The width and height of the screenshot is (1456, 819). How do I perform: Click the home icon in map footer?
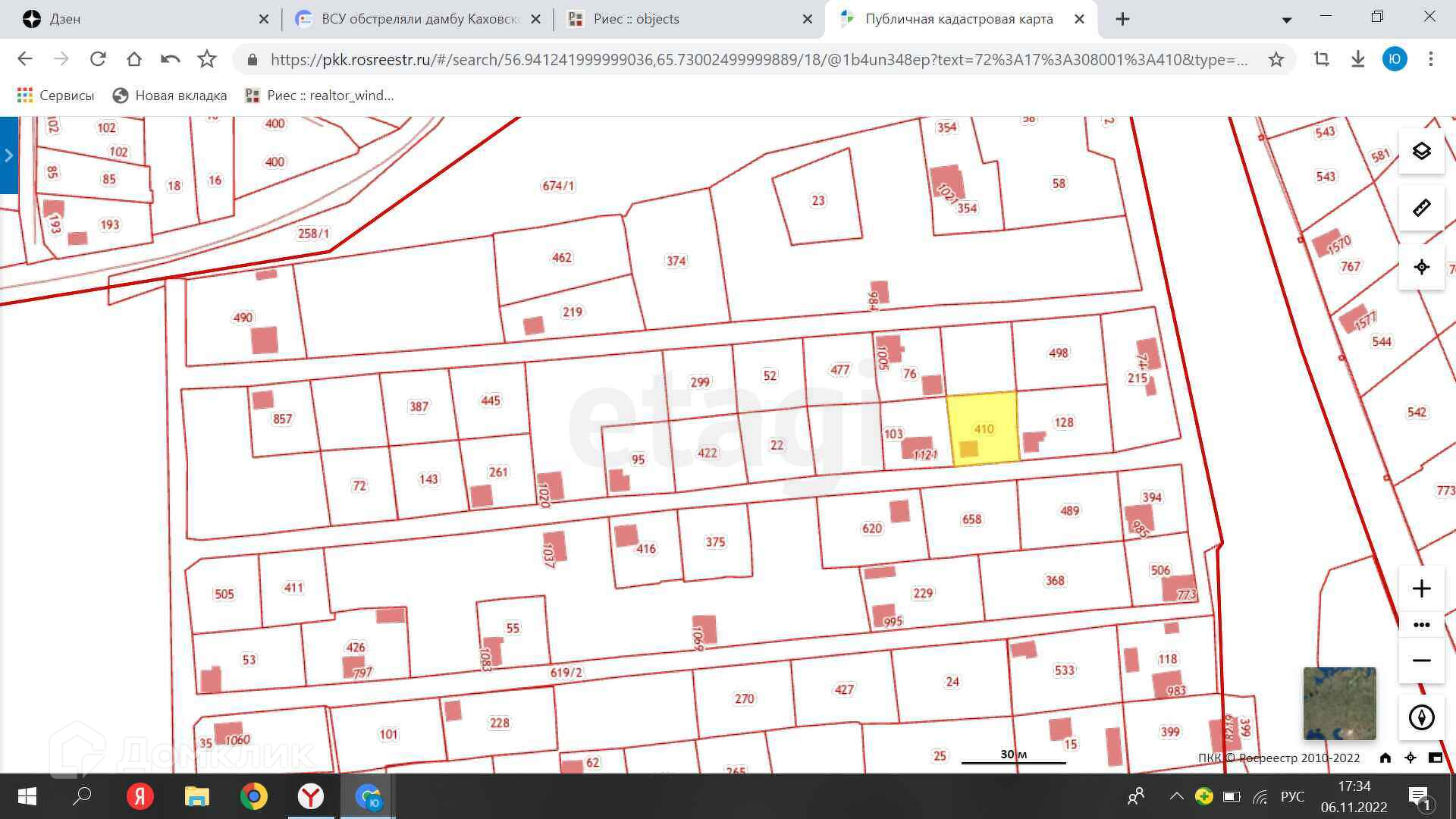coord(1385,758)
